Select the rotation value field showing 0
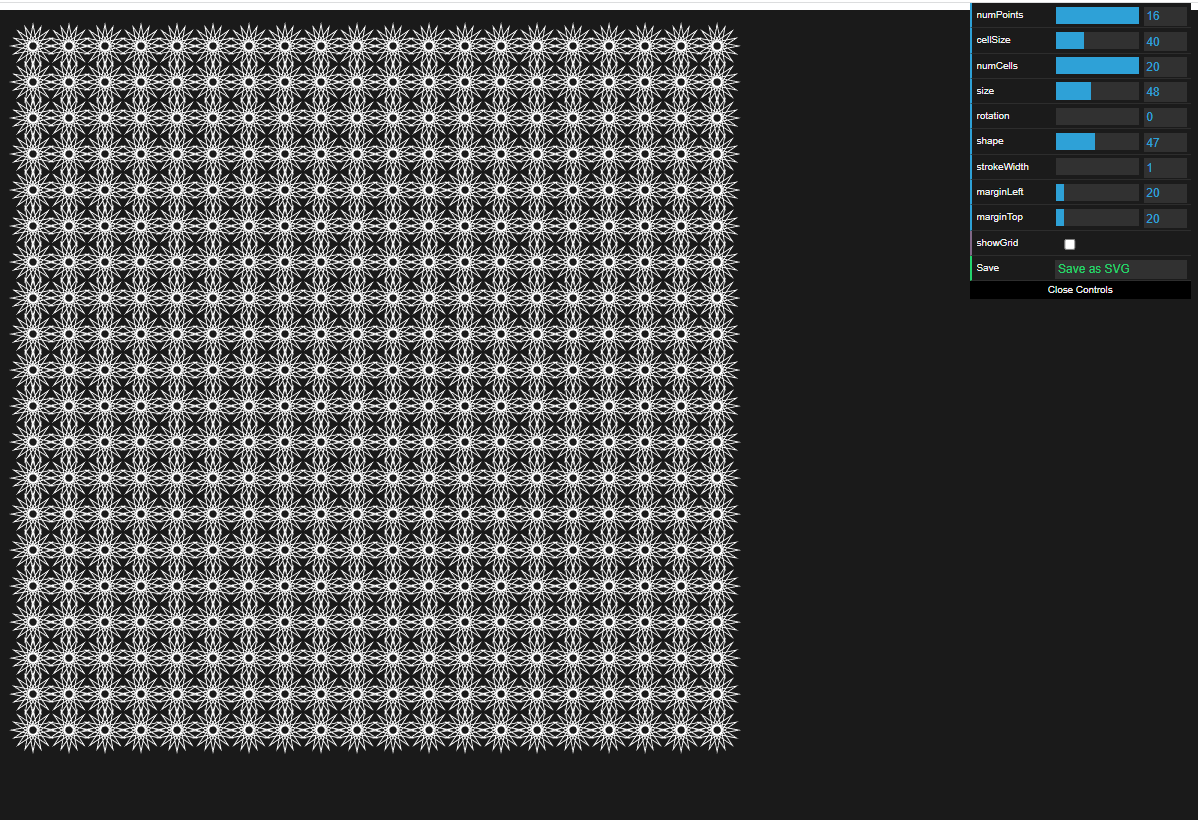The height and width of the screenshot is (820, 1198). pyautogui.click(x=1164, y=116)
